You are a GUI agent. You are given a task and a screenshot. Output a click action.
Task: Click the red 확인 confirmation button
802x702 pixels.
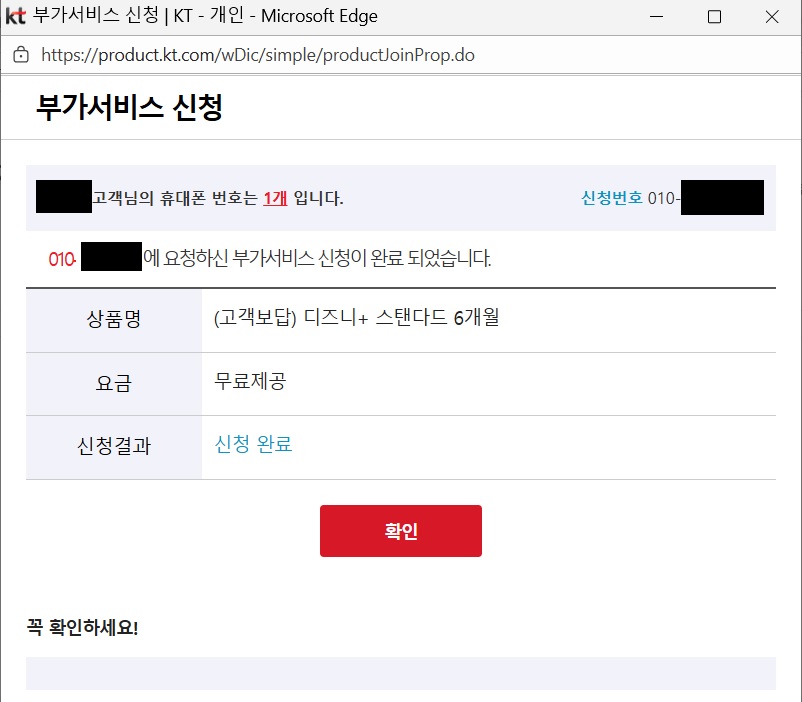click(x=400, y=530)
